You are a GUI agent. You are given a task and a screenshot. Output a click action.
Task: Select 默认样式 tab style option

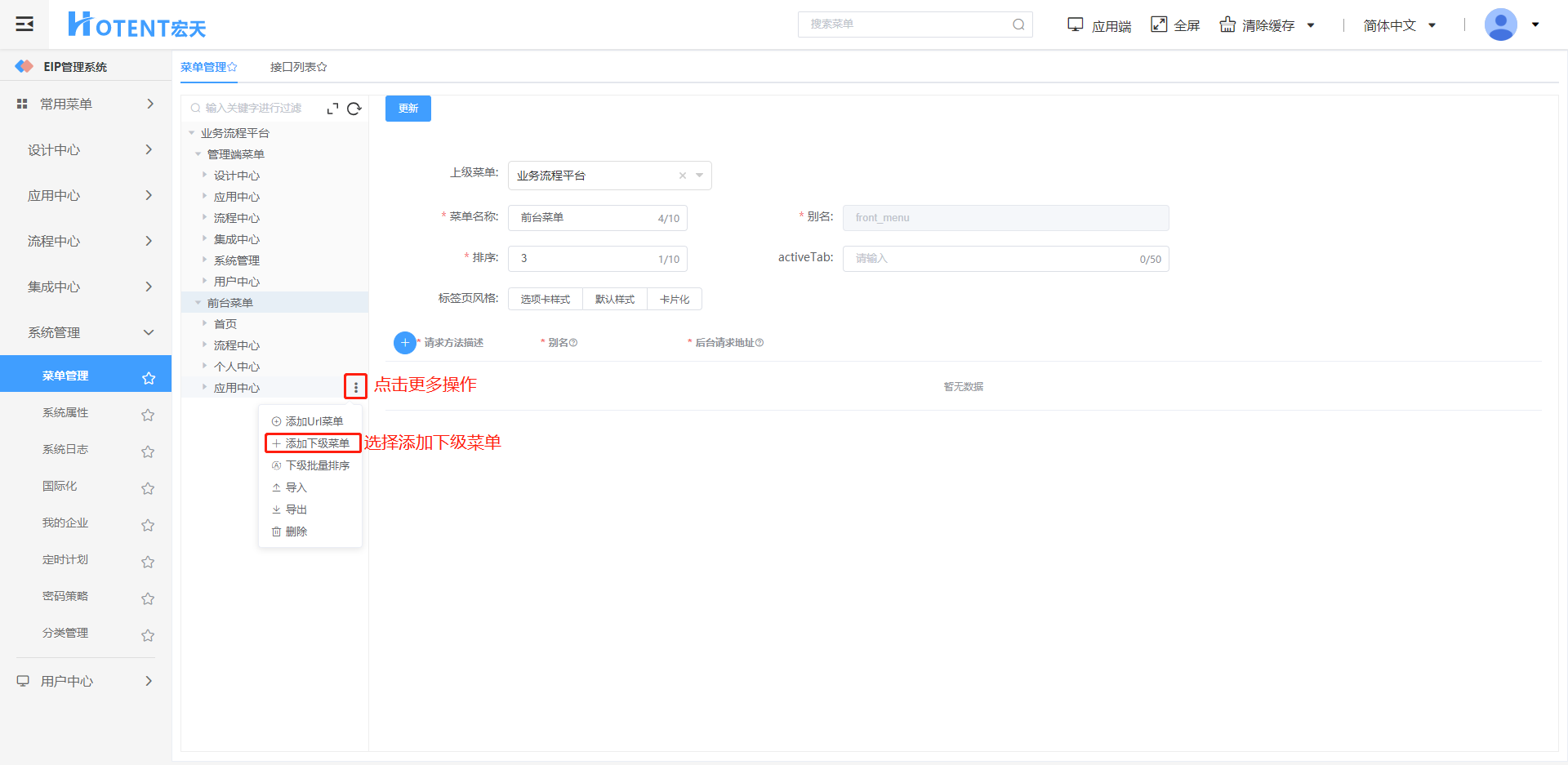(614, 300)
